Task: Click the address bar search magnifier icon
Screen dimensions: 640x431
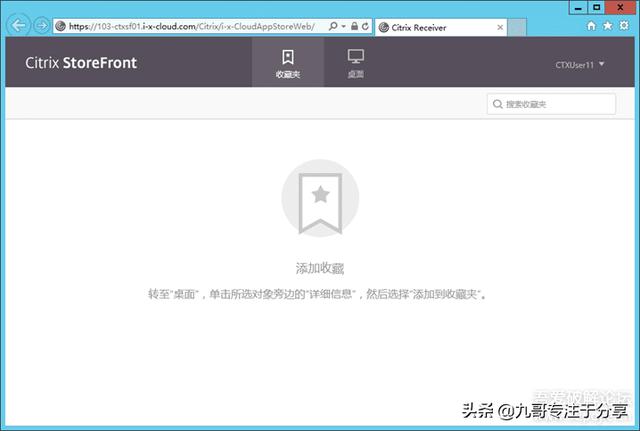Action: [332, 26]
